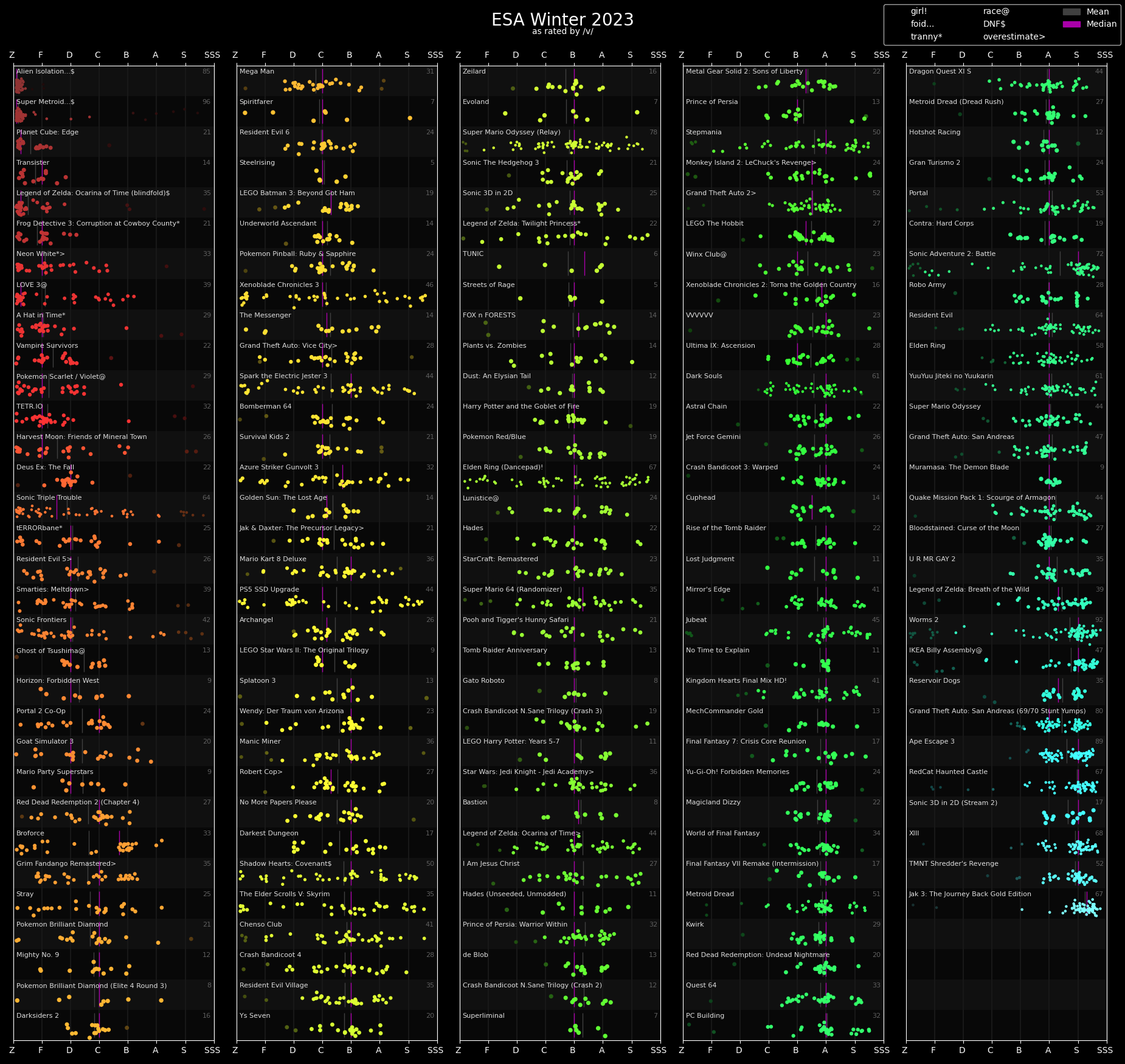Select the 'Worms 2' row label
The height and width of the screenshot is (1064, 1125).
[924, 620]
